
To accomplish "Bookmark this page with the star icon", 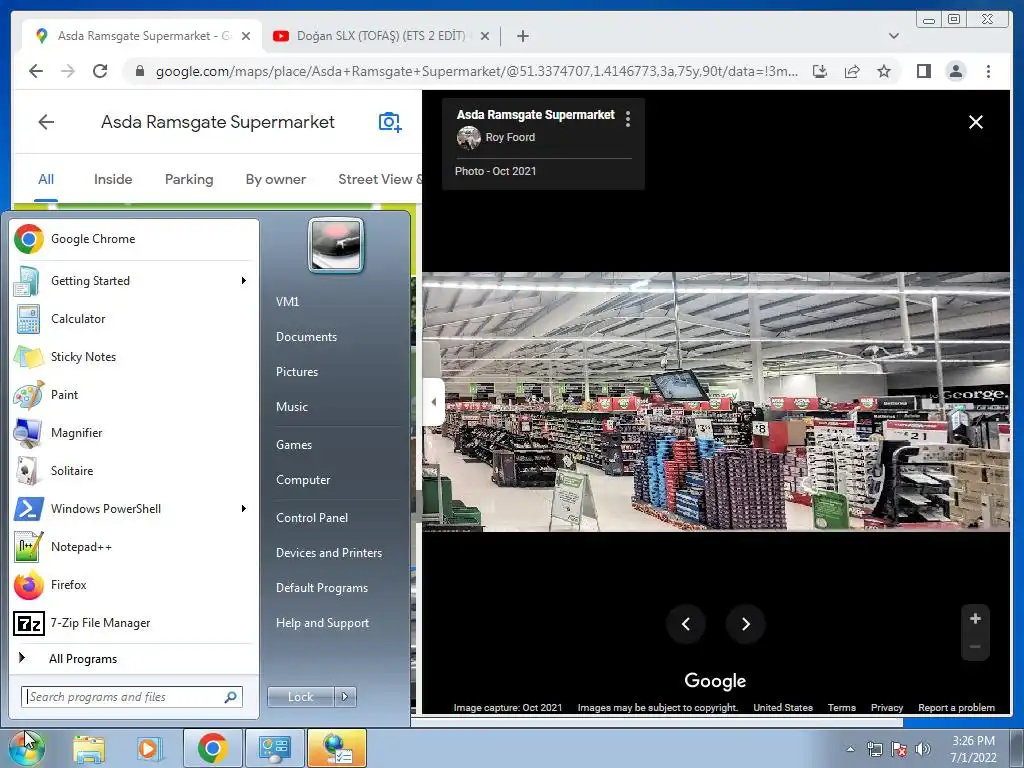I will [884, 71].
